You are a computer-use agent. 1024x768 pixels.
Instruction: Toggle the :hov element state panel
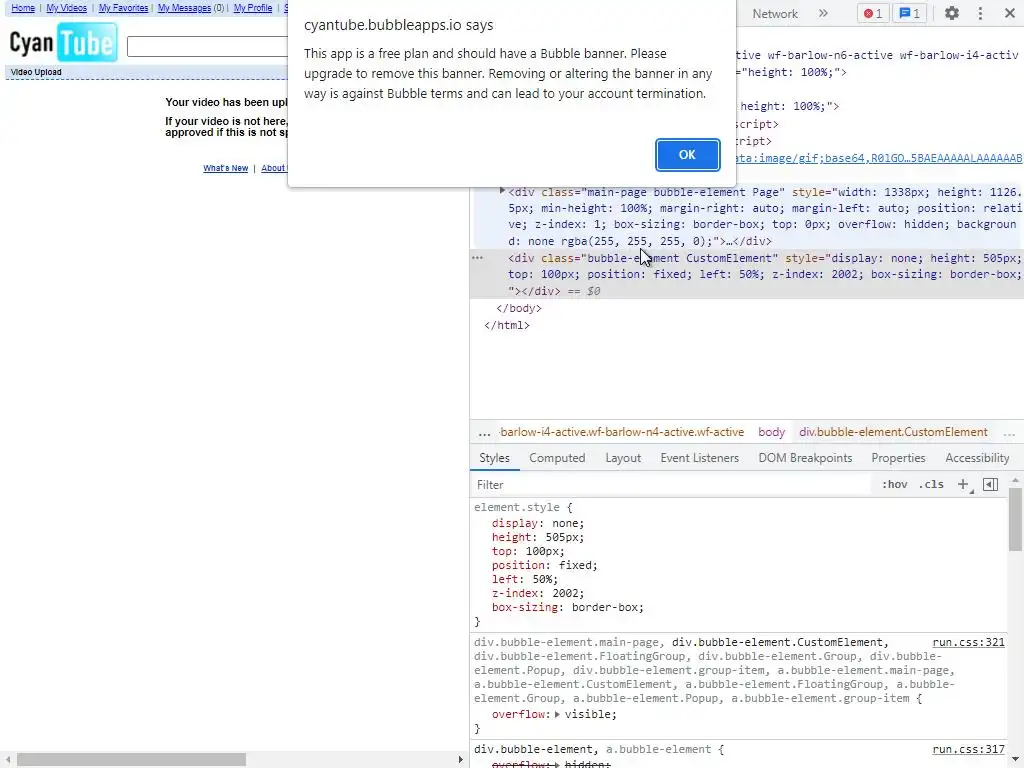(894, 485)
